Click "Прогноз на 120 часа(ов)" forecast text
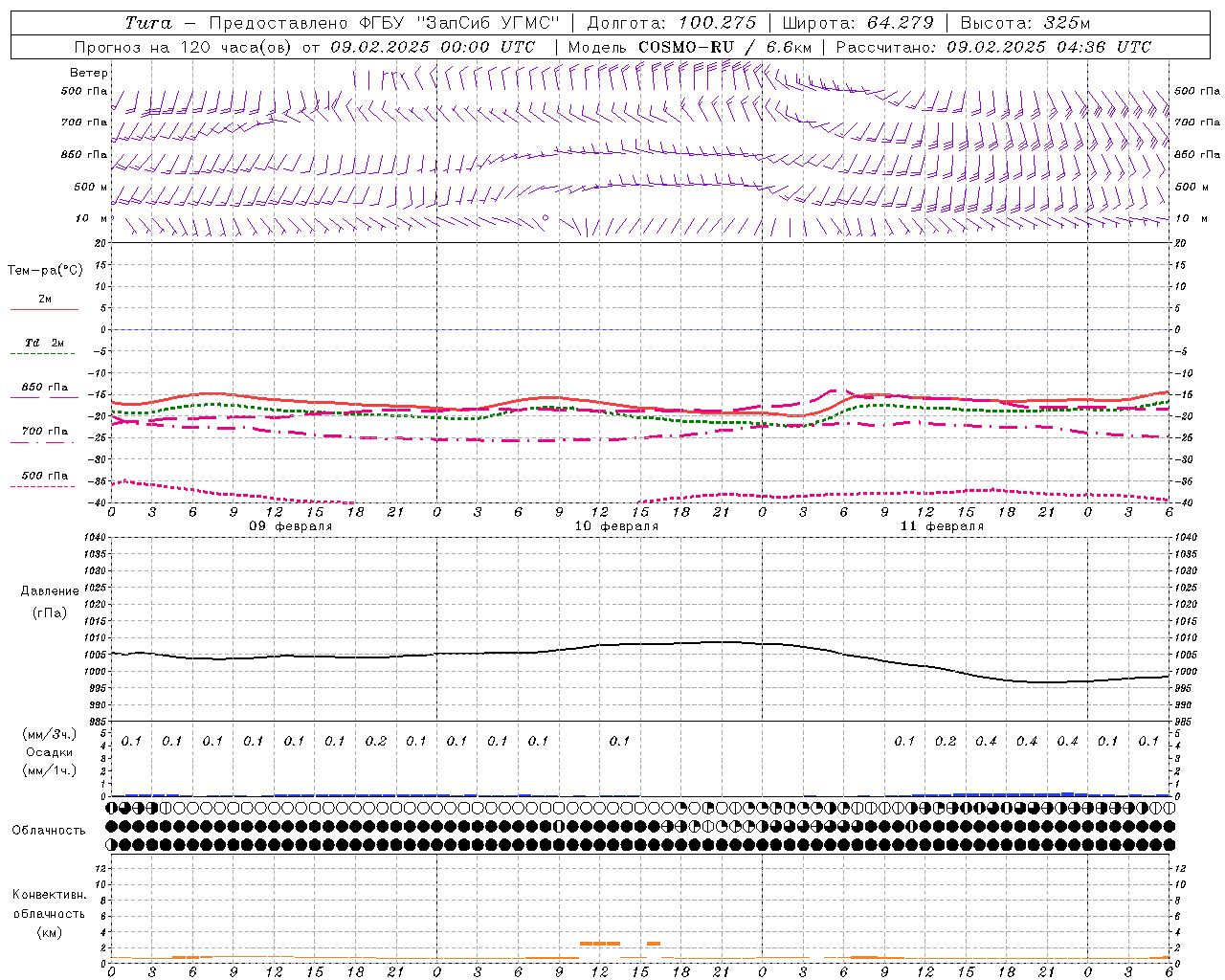This screenshot has width=1225, height=980. tap(183, 47)
